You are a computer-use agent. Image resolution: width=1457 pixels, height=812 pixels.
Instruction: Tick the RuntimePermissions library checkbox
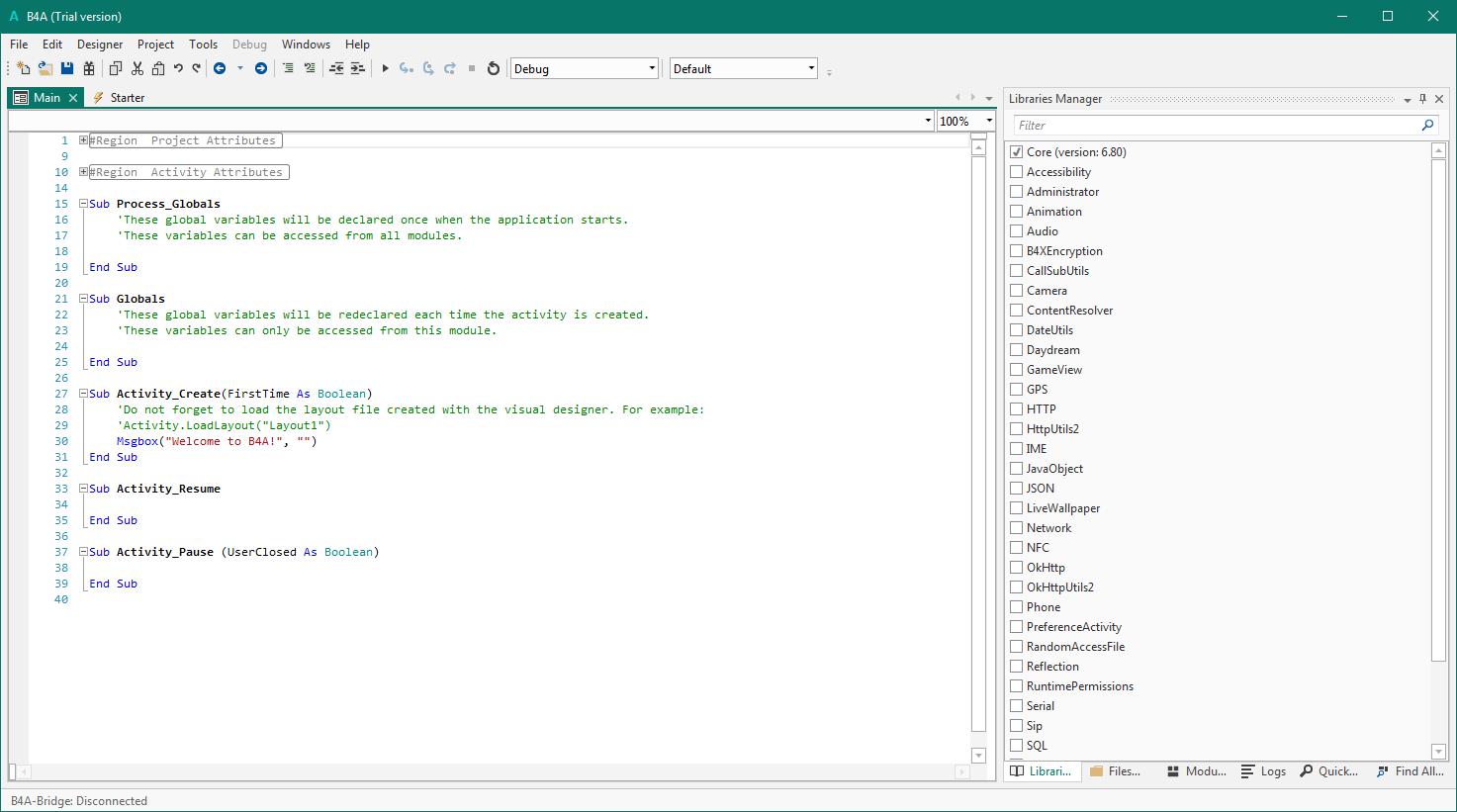[x=1016, y=686]
